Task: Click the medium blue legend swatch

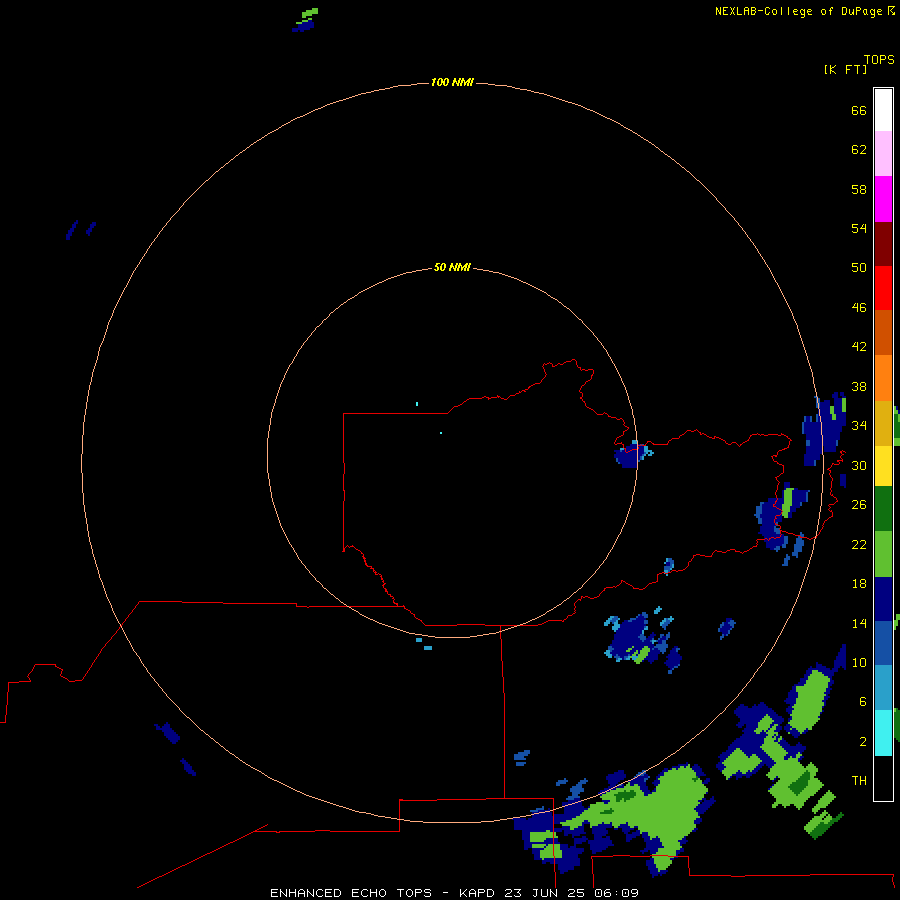Action: coord(883,643)
